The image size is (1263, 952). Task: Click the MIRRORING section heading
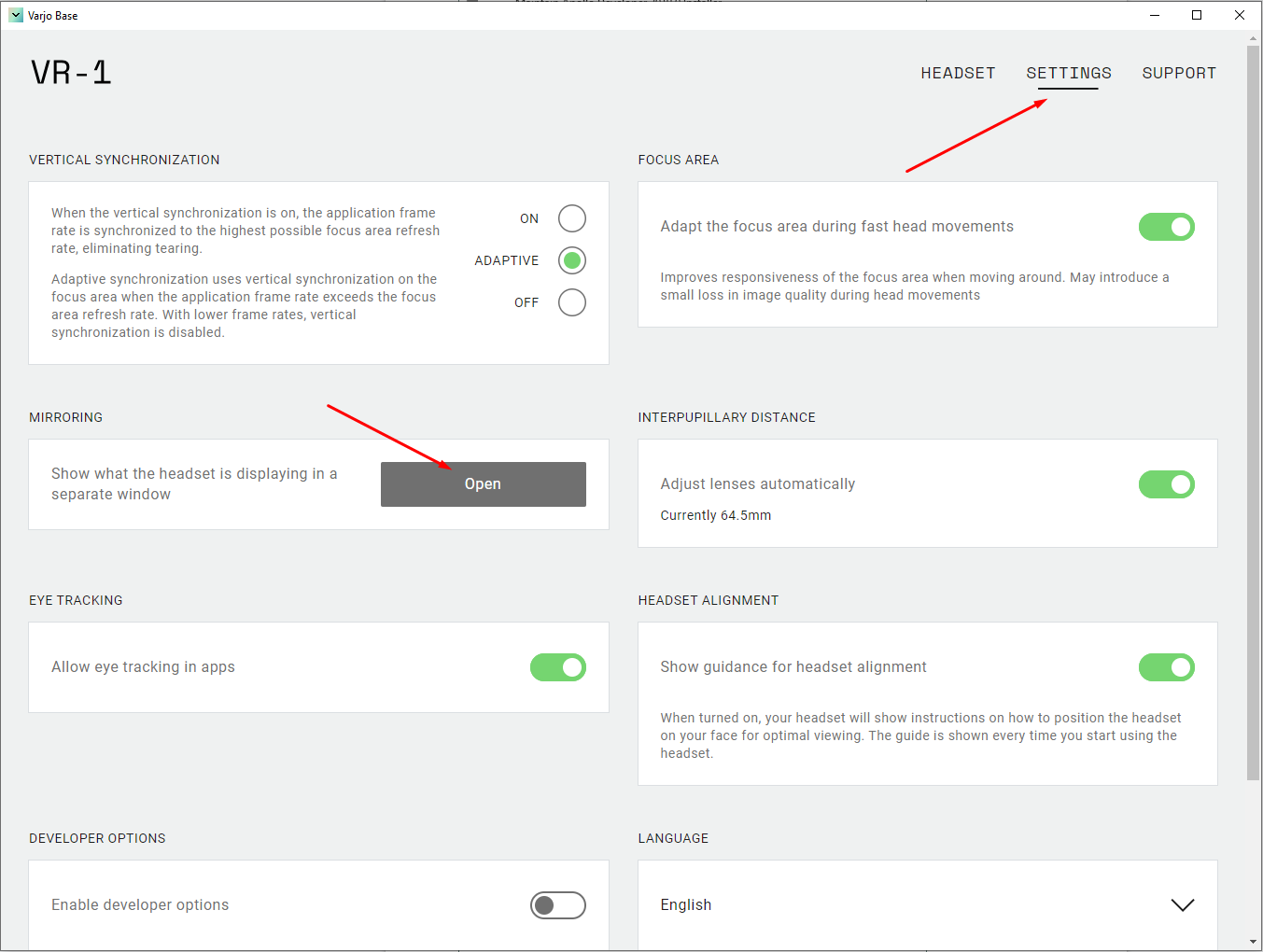66,417
